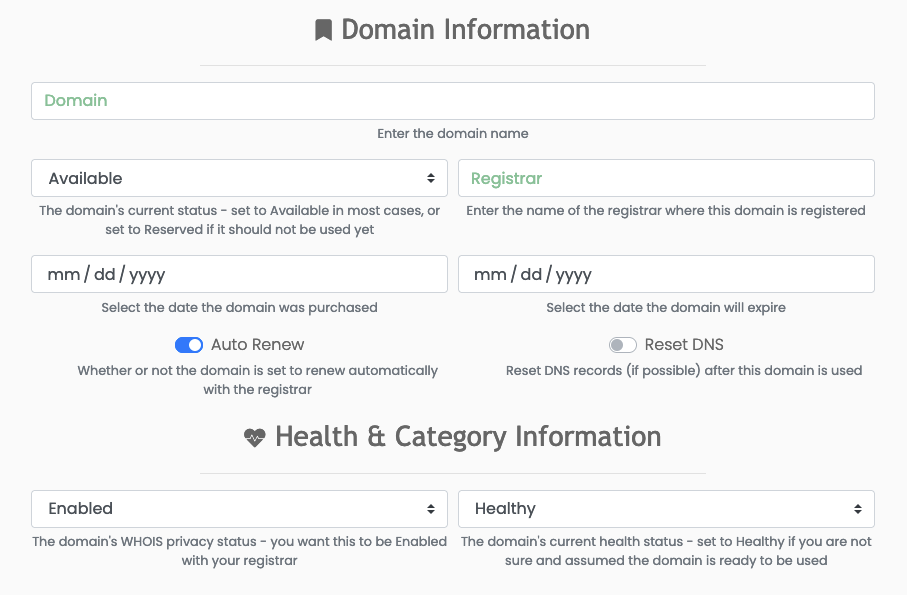Click the Domain name input field
The width and height of the screenshot is (907, 595).
[453, 101]
